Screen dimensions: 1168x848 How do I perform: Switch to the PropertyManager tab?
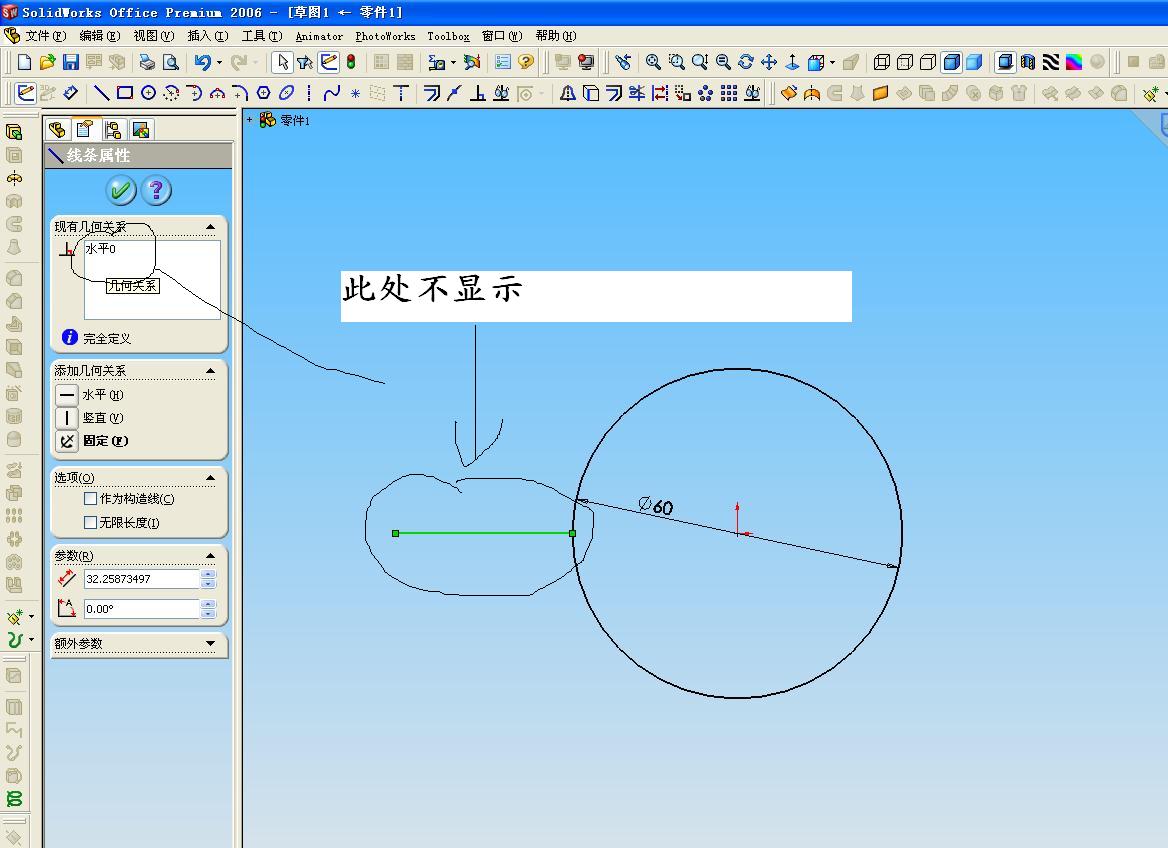(85, 130)
